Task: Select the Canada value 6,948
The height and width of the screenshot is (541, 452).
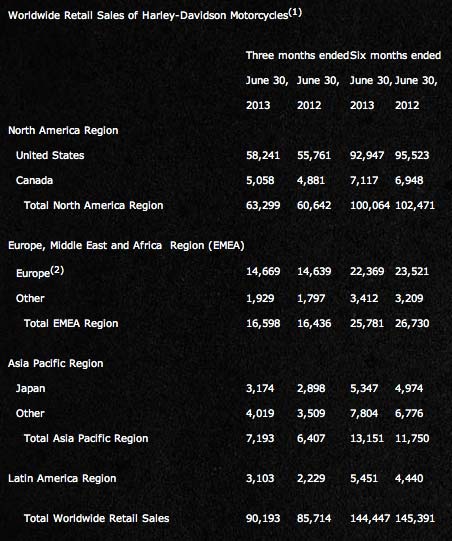Action: [409, 180]
